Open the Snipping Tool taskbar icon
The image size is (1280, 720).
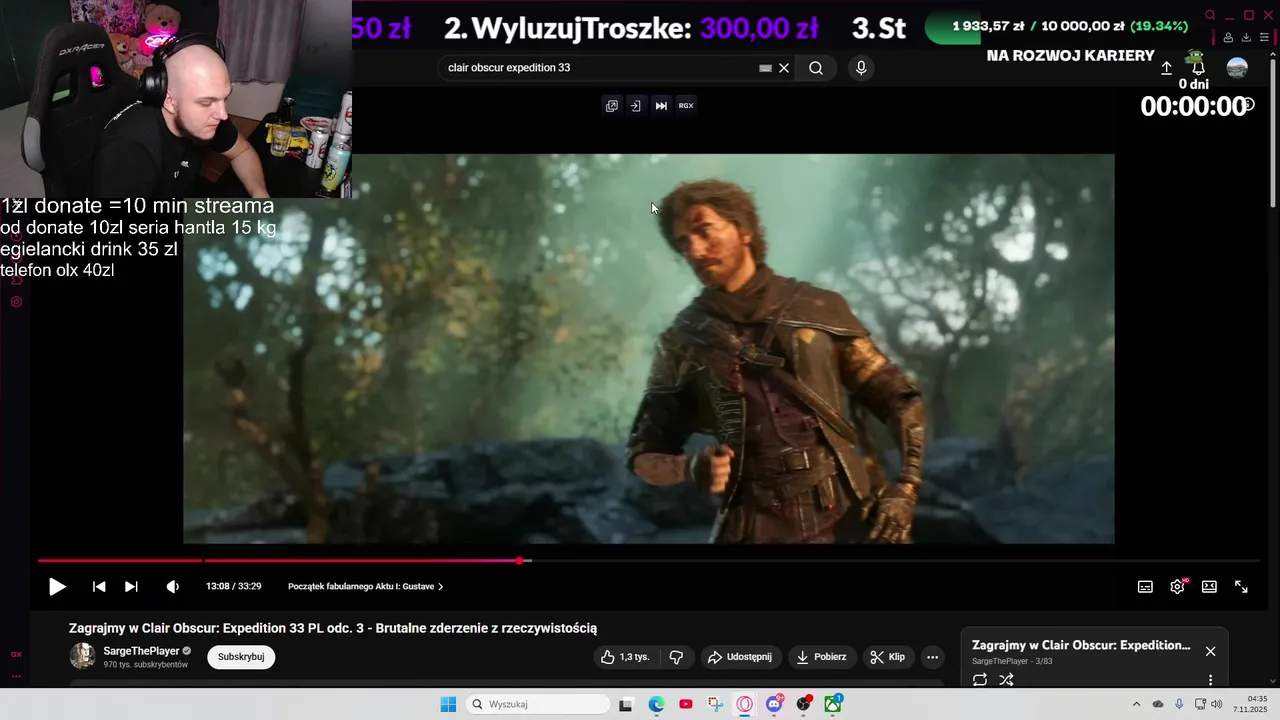click(x=715, y=704)
